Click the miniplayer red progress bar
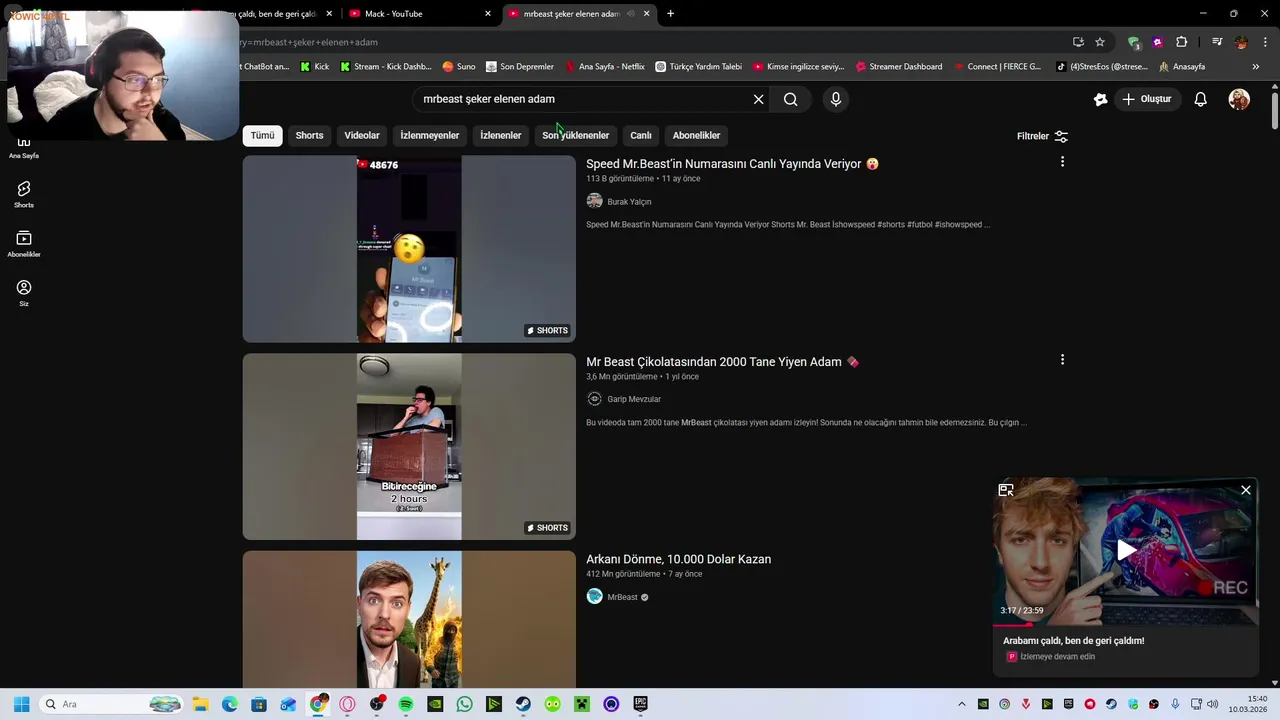1280x720 pixels. (x=1012, y=625)
